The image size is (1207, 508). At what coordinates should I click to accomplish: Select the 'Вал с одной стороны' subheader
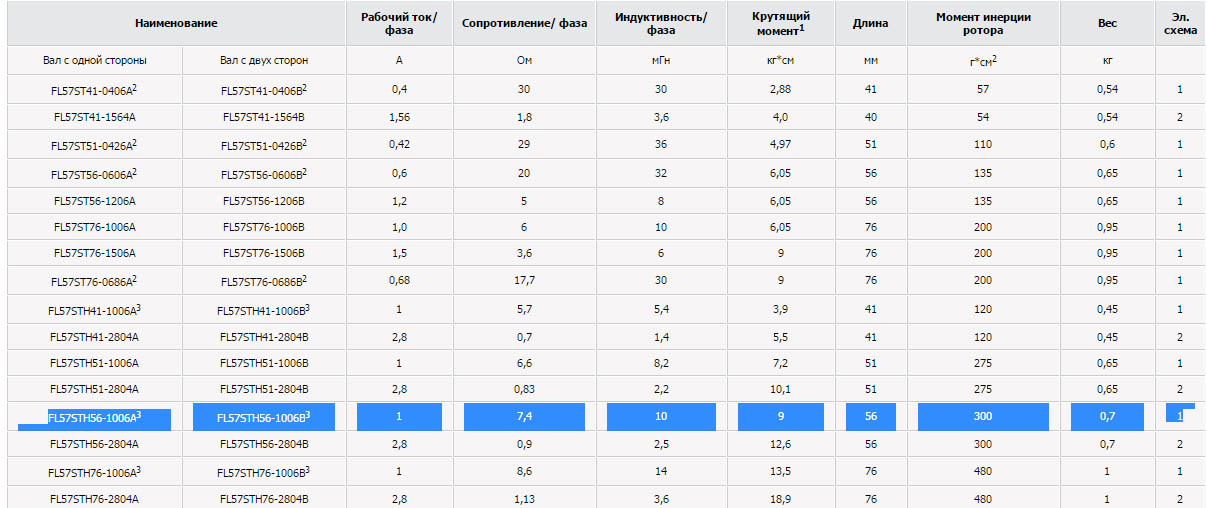95,60
